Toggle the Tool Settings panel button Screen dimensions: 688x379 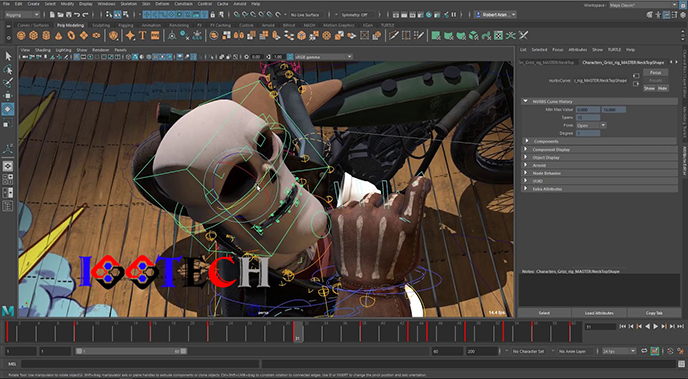point(675,14)
